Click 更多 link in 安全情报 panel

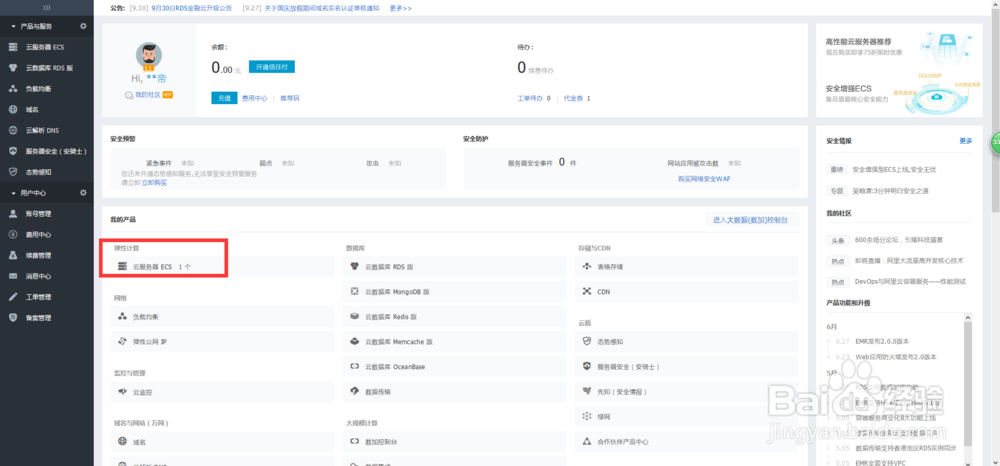pos(966,141)
